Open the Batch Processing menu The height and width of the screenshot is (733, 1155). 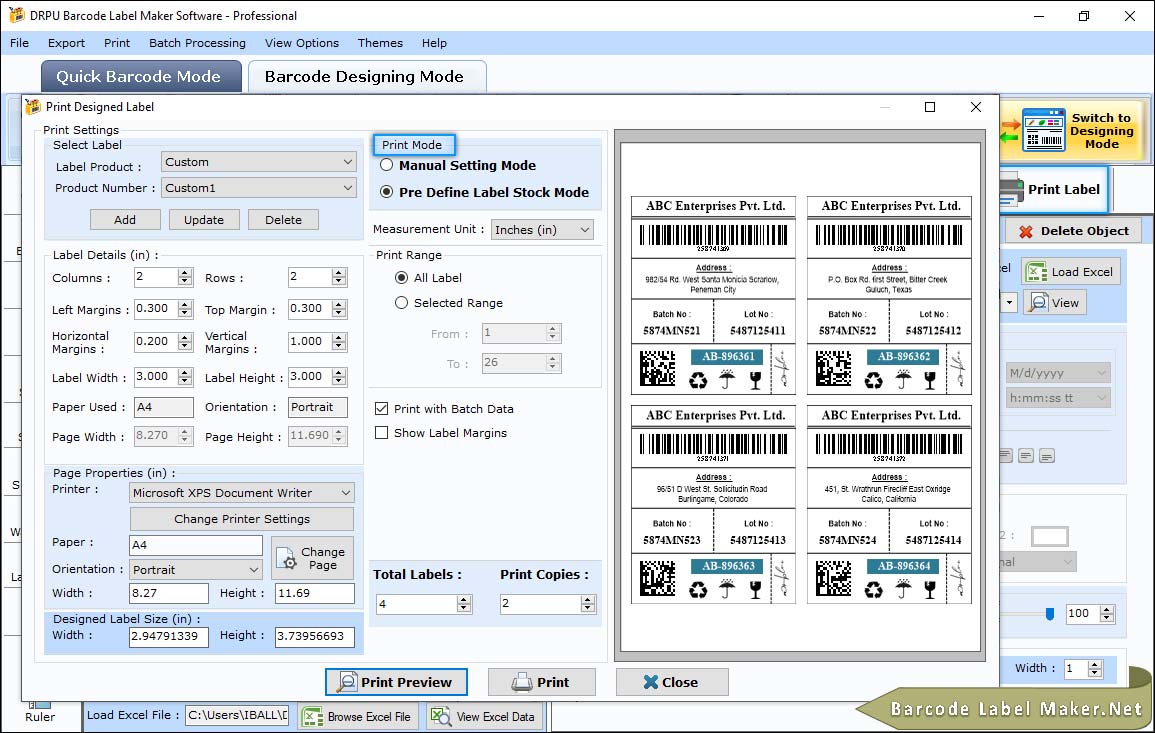(x=197, y=43)
